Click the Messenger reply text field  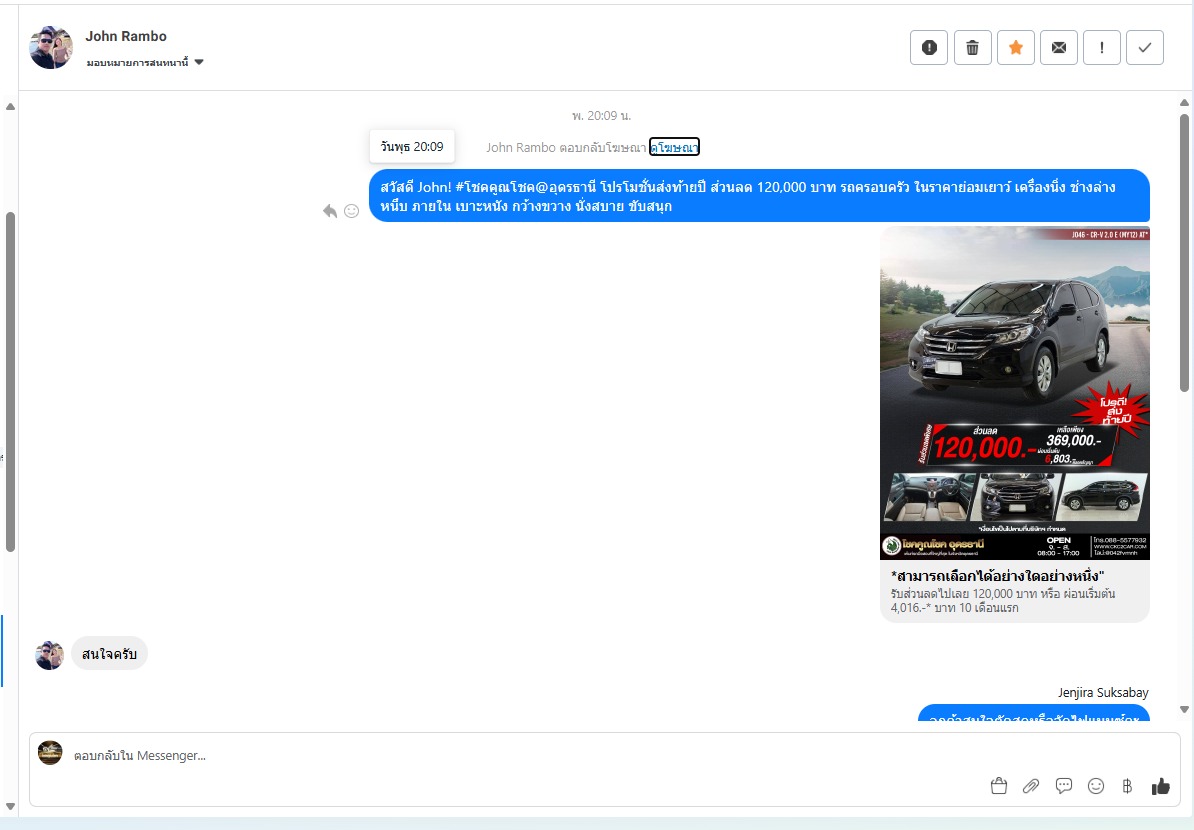coord(500,756)
